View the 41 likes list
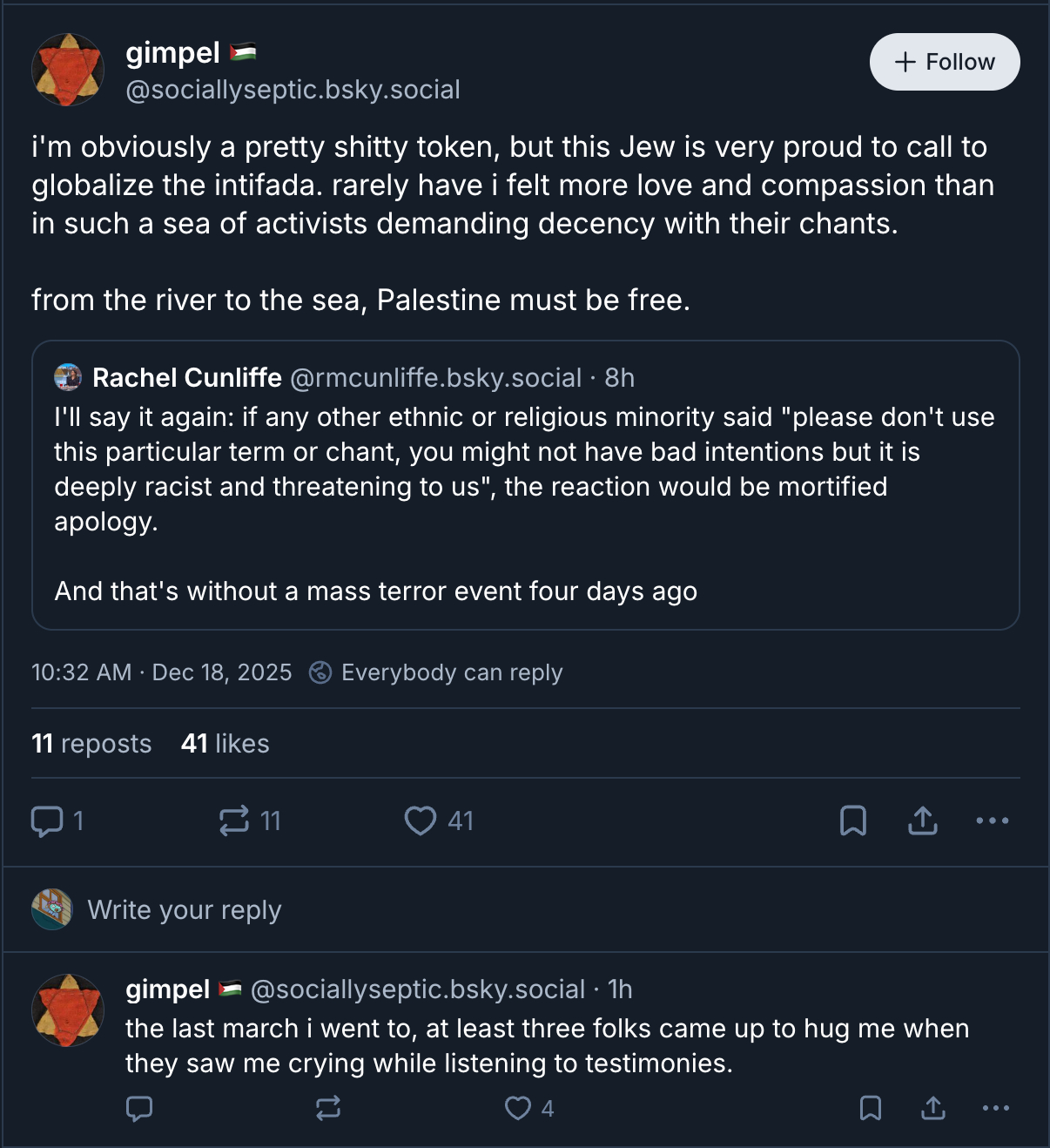The width and height of the screenshot is (1050, 1148). click(225, 744)
